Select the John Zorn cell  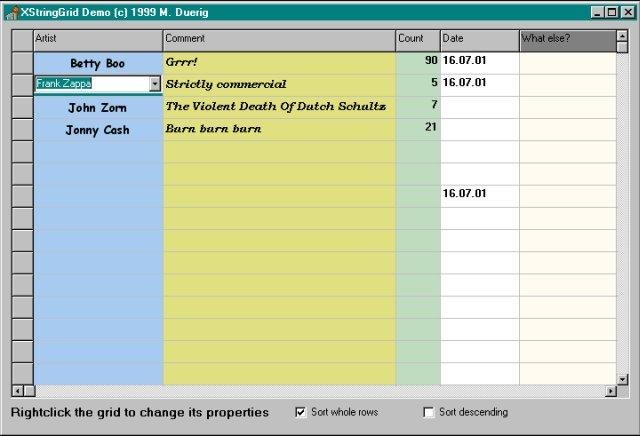pos(98,108)
